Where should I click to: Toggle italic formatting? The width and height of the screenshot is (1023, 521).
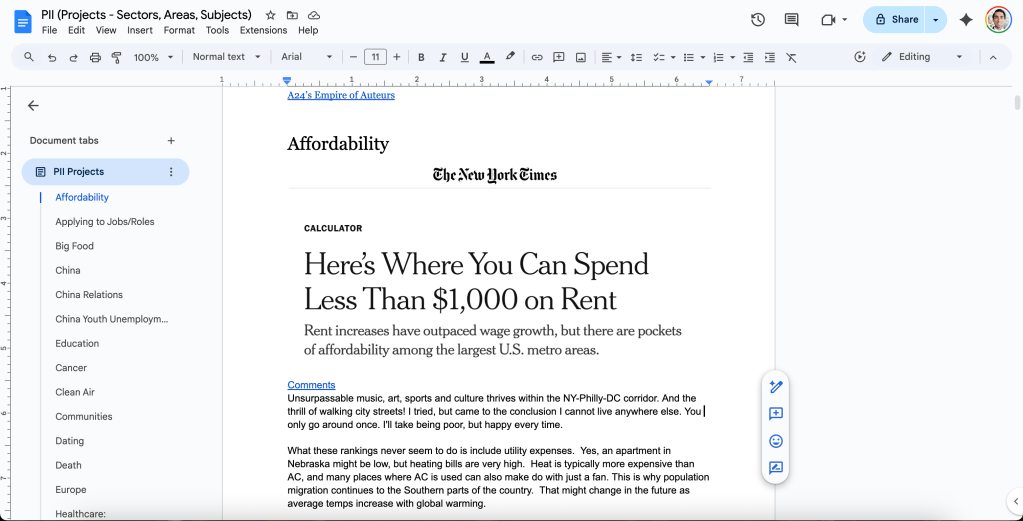pyautogui.click(x=442, y=57)
